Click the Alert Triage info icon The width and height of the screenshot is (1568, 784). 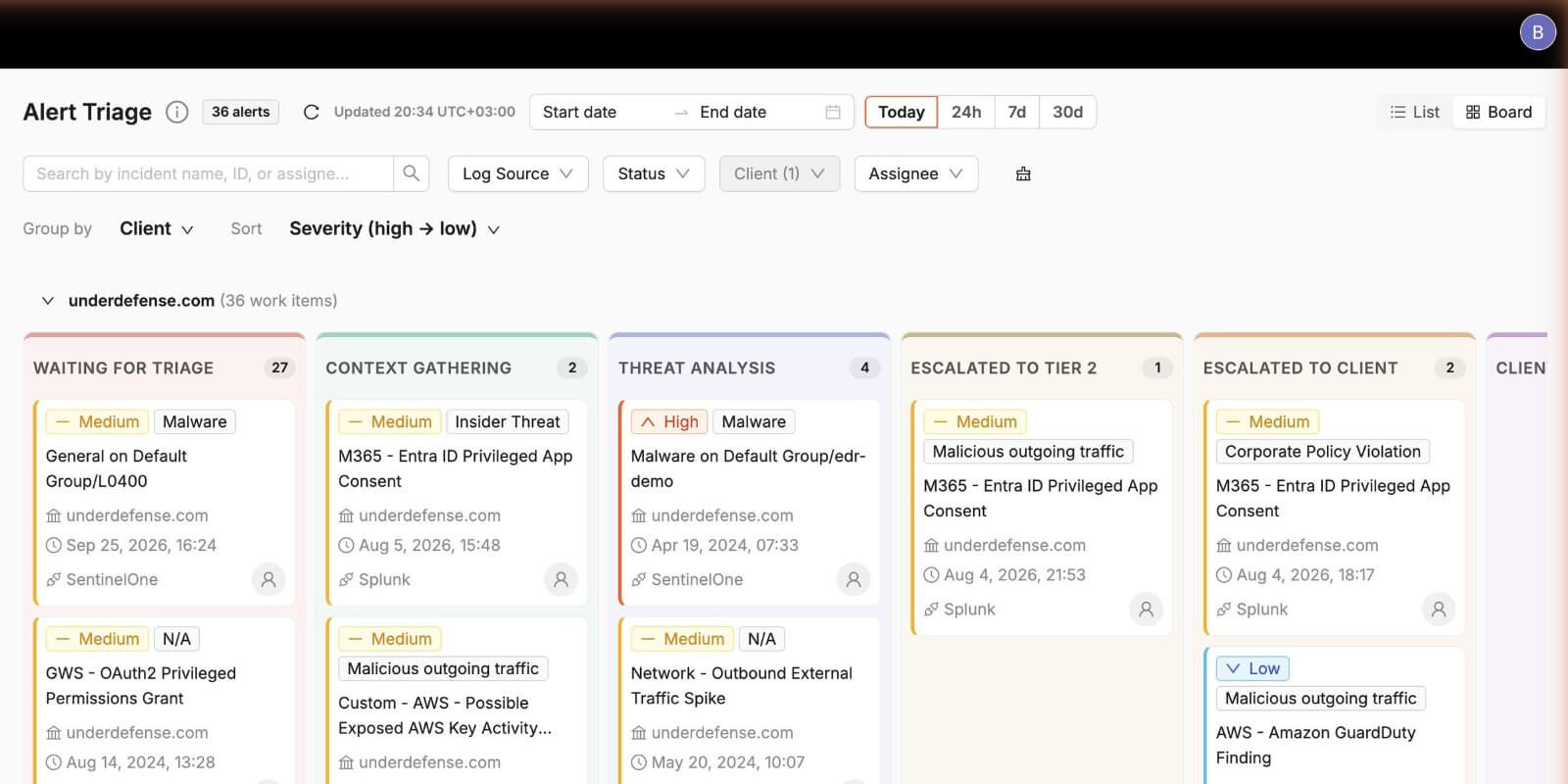pyautogui.click(x=176, y=112)
